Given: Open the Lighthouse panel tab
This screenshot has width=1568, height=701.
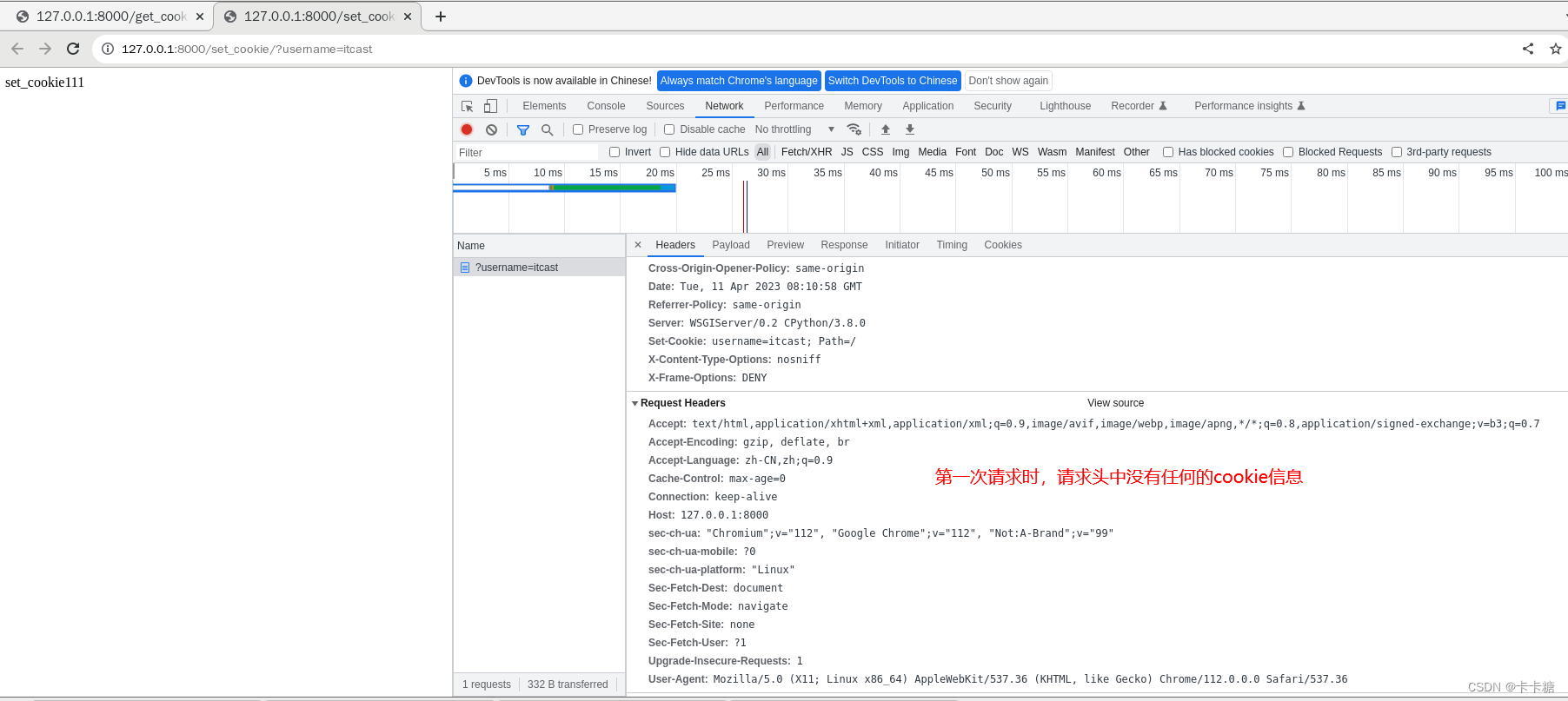Looking at the screenshot, I should (x=1065, y=106).
